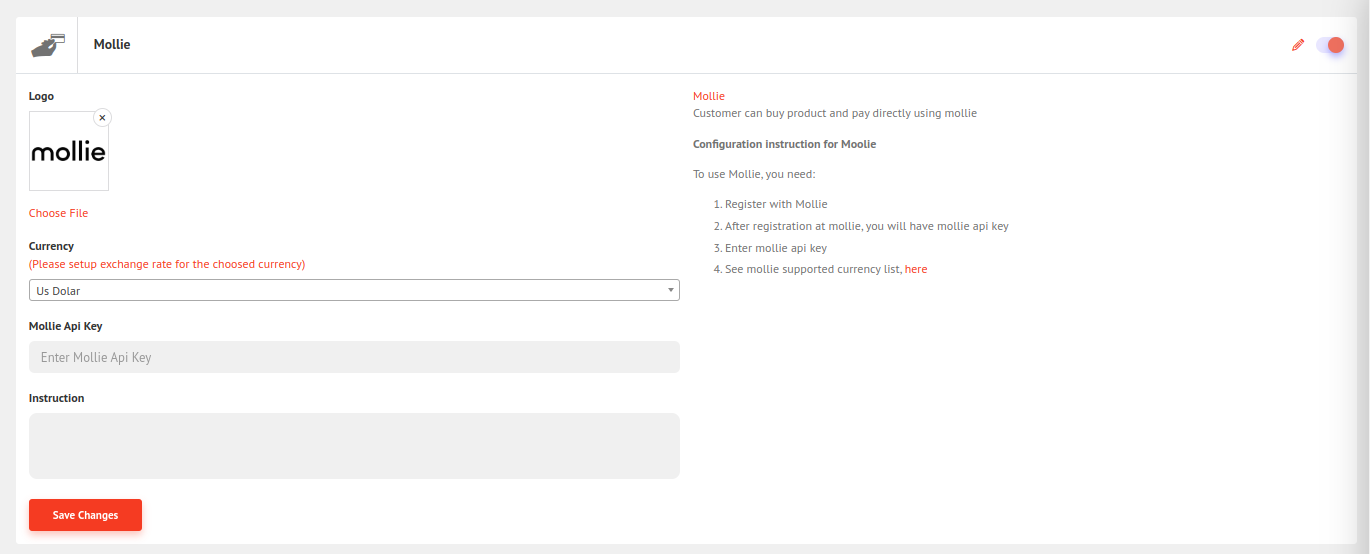Remove the Mollie logo with the X icon

point(102,118)
